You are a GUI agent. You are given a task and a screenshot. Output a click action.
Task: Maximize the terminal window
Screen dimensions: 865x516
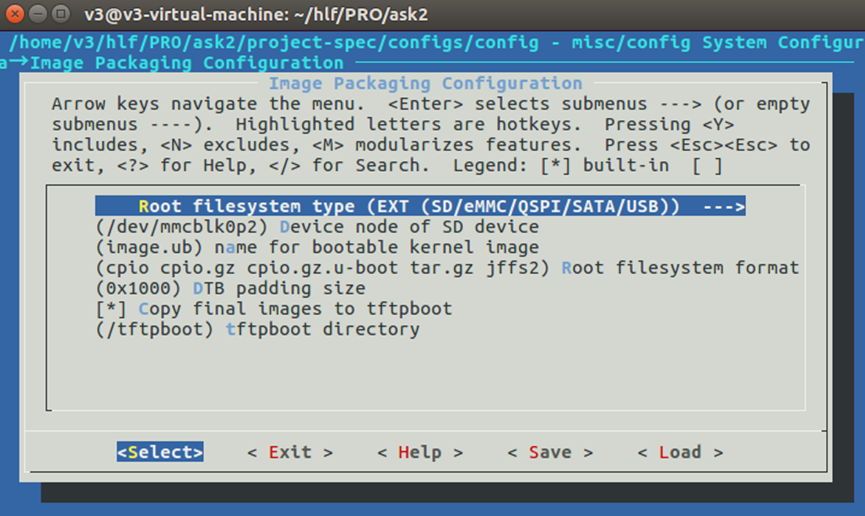click(61, 14)
